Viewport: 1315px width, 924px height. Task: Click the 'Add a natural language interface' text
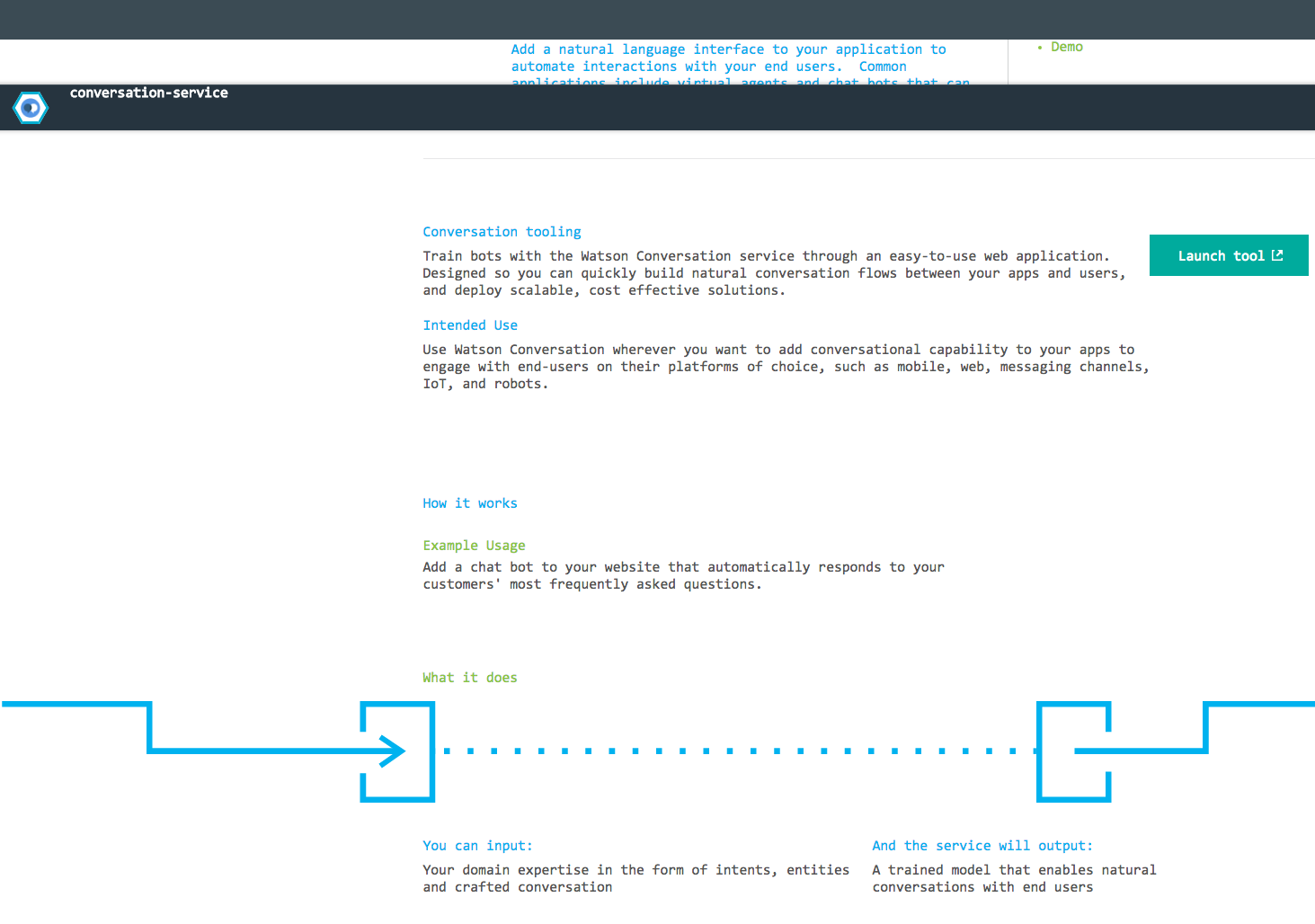pos(741,63)
